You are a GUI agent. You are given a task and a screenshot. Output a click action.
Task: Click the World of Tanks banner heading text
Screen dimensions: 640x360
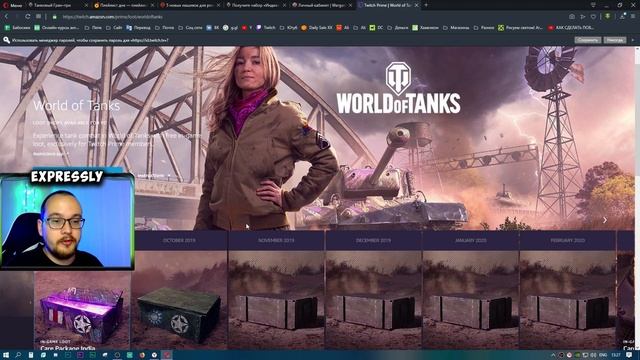[77, 106]
